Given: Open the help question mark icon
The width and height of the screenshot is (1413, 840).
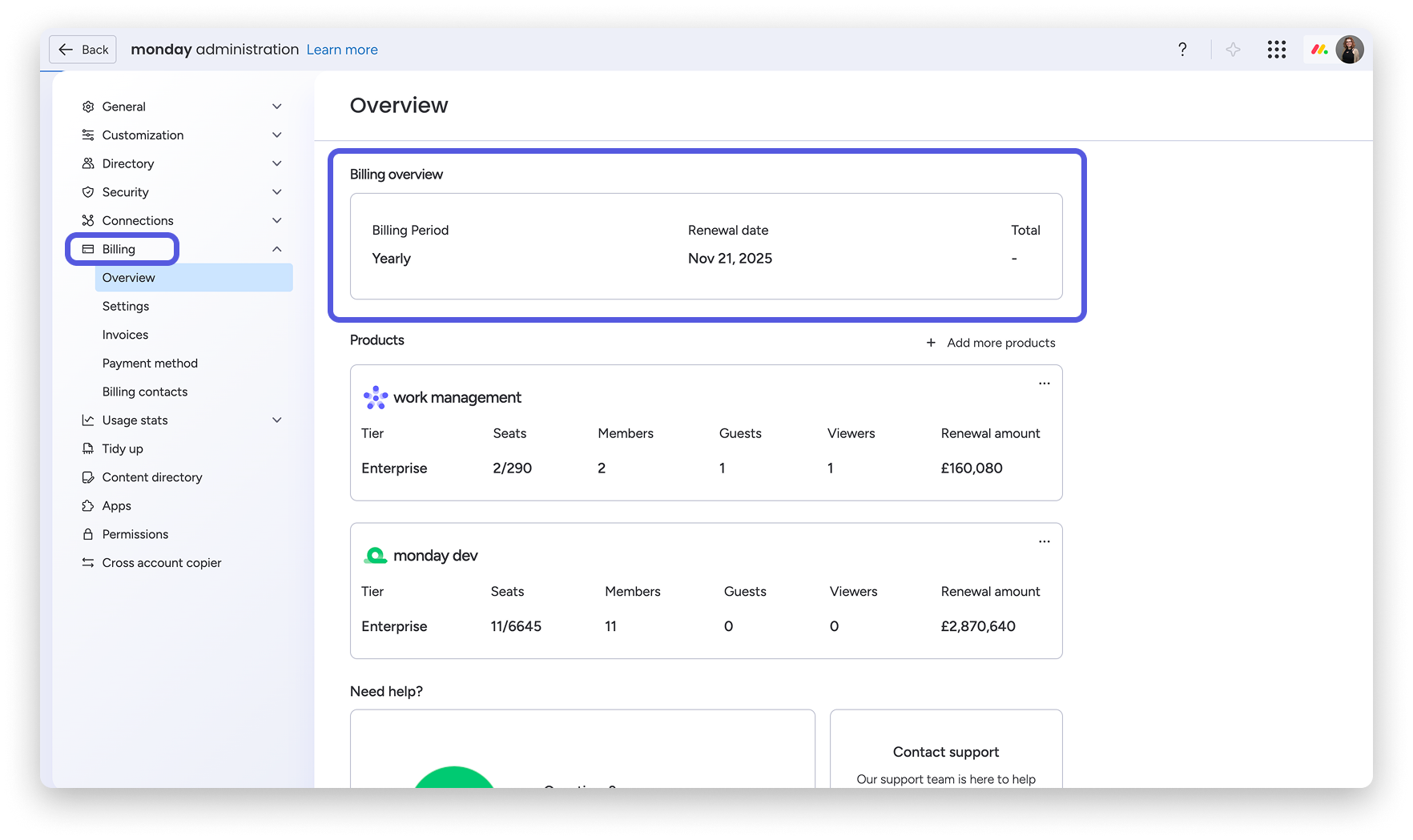Looking at the screenshot, I should [1182, 50].
